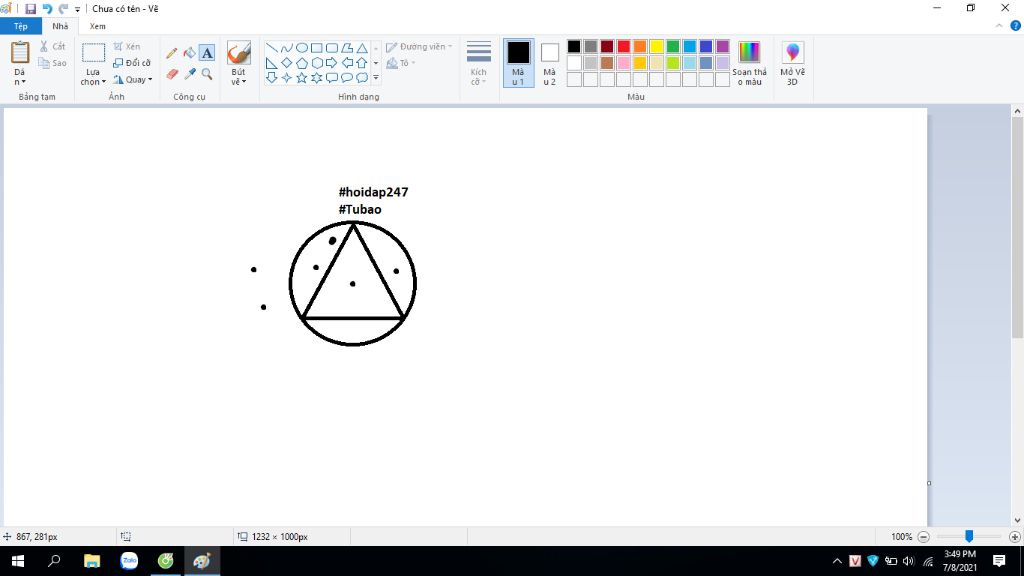Pick the Rectangle shape
Screen dimensions: 1024x576
[317, 48]
